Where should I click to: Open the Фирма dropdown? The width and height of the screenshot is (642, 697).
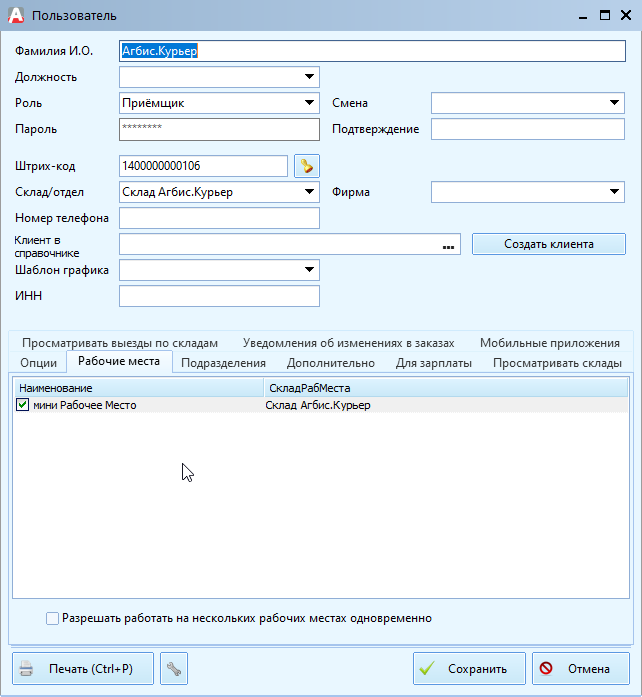coord(614,192)
